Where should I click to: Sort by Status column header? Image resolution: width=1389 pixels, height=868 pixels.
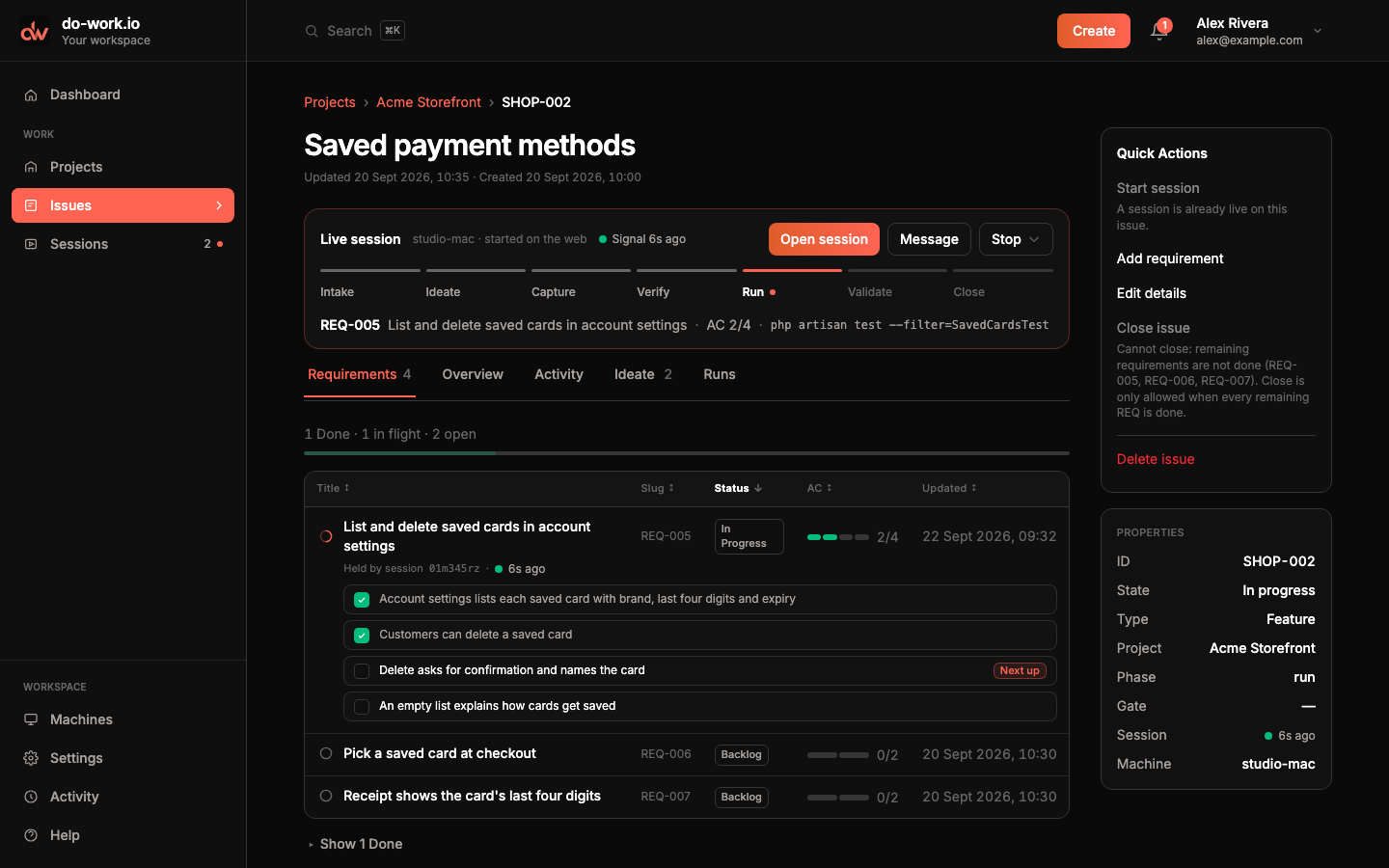tap(738, 488)
